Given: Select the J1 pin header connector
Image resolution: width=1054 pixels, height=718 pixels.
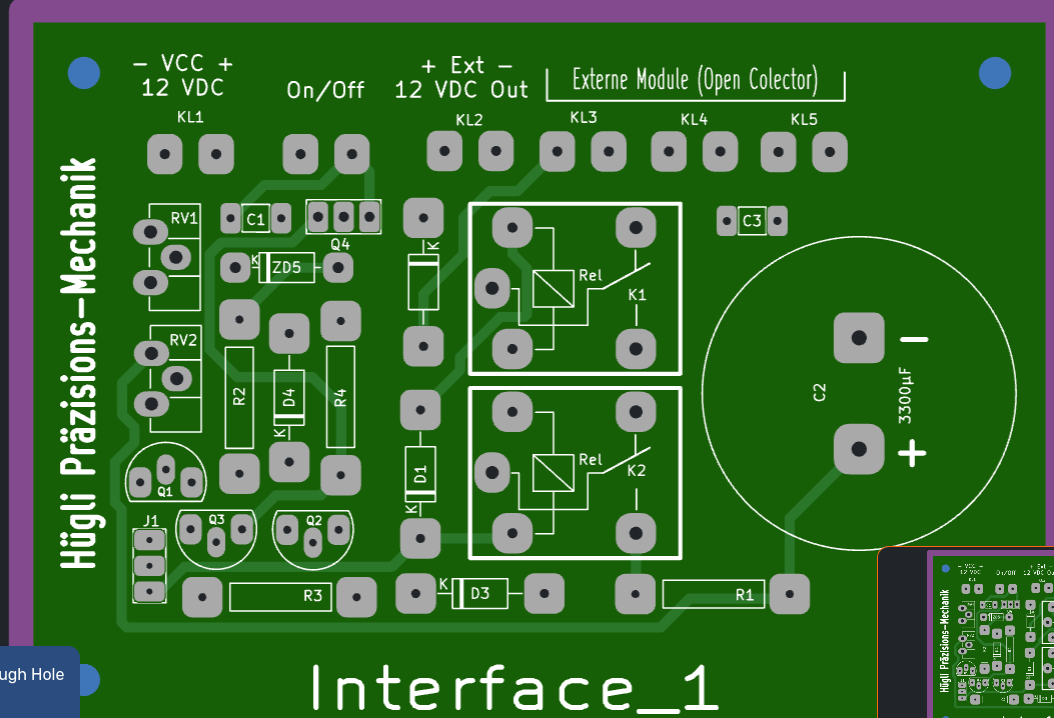Looking at the screenshot, I should pyautogui.click(x=149, y=566).
